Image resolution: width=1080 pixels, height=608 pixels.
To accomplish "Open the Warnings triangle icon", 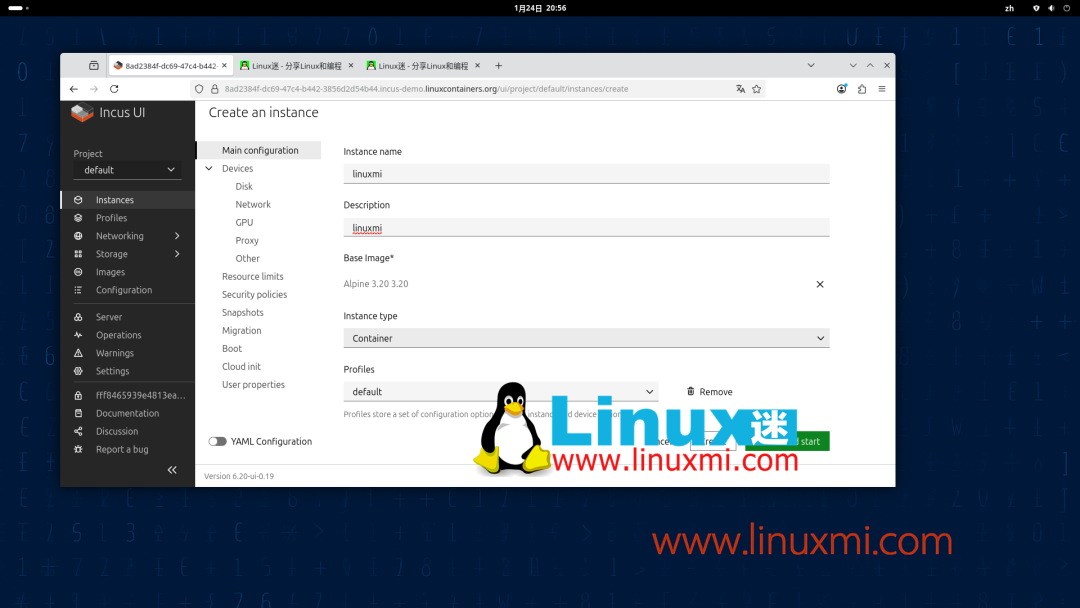I will (x=78, y=353).
